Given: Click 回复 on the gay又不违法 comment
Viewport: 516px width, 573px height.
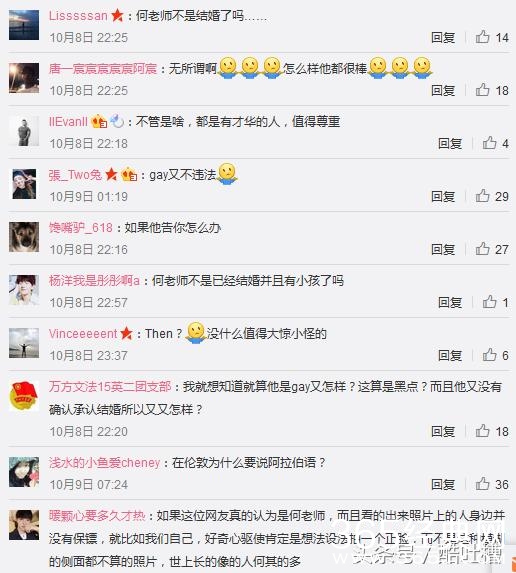Looking at the screenshot, I should (443, 196).
